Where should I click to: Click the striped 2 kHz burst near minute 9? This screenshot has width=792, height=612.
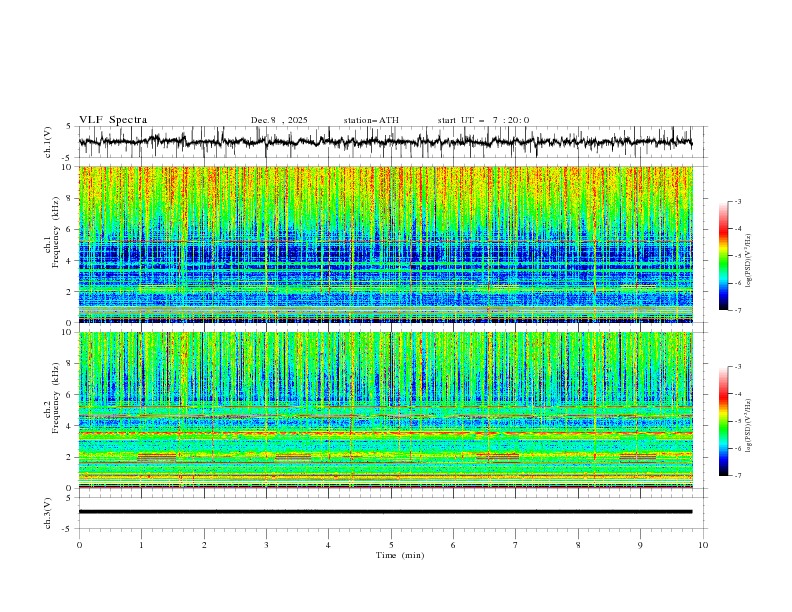[638, 457]
